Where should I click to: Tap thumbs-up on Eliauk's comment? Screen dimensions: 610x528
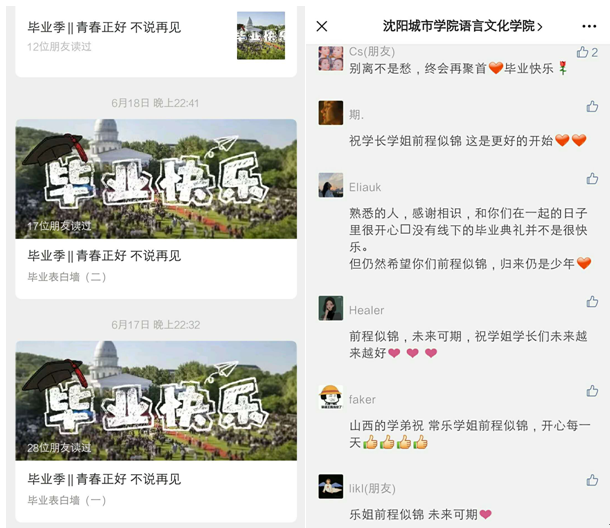tap(592, 179)
